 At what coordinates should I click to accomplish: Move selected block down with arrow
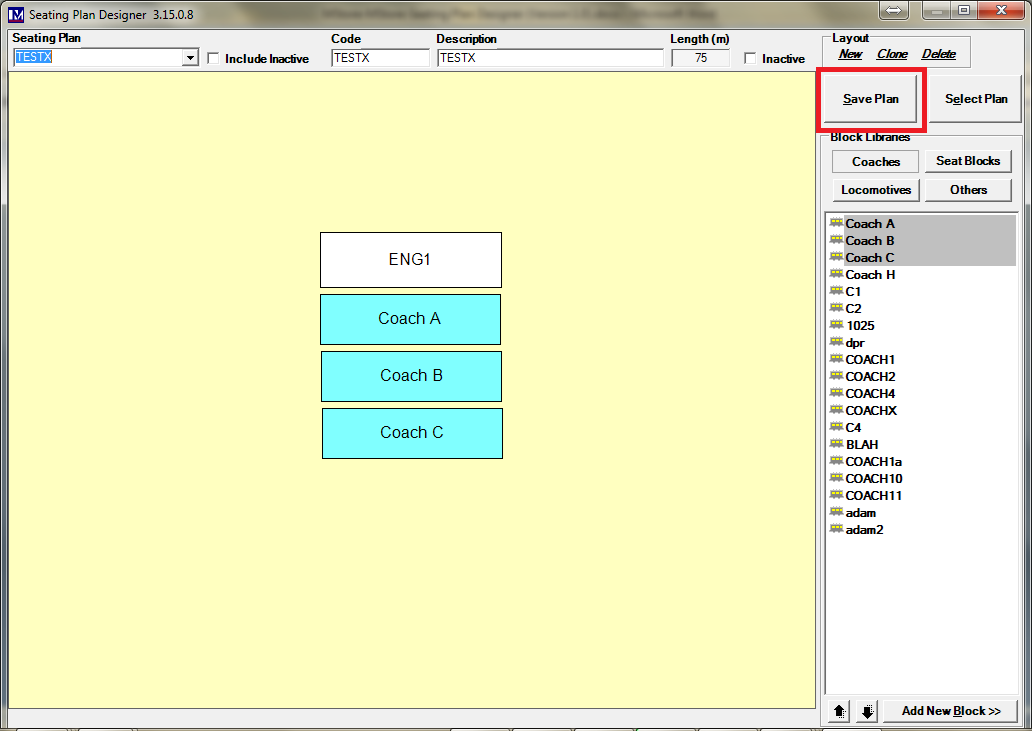[x=867, y=711]
